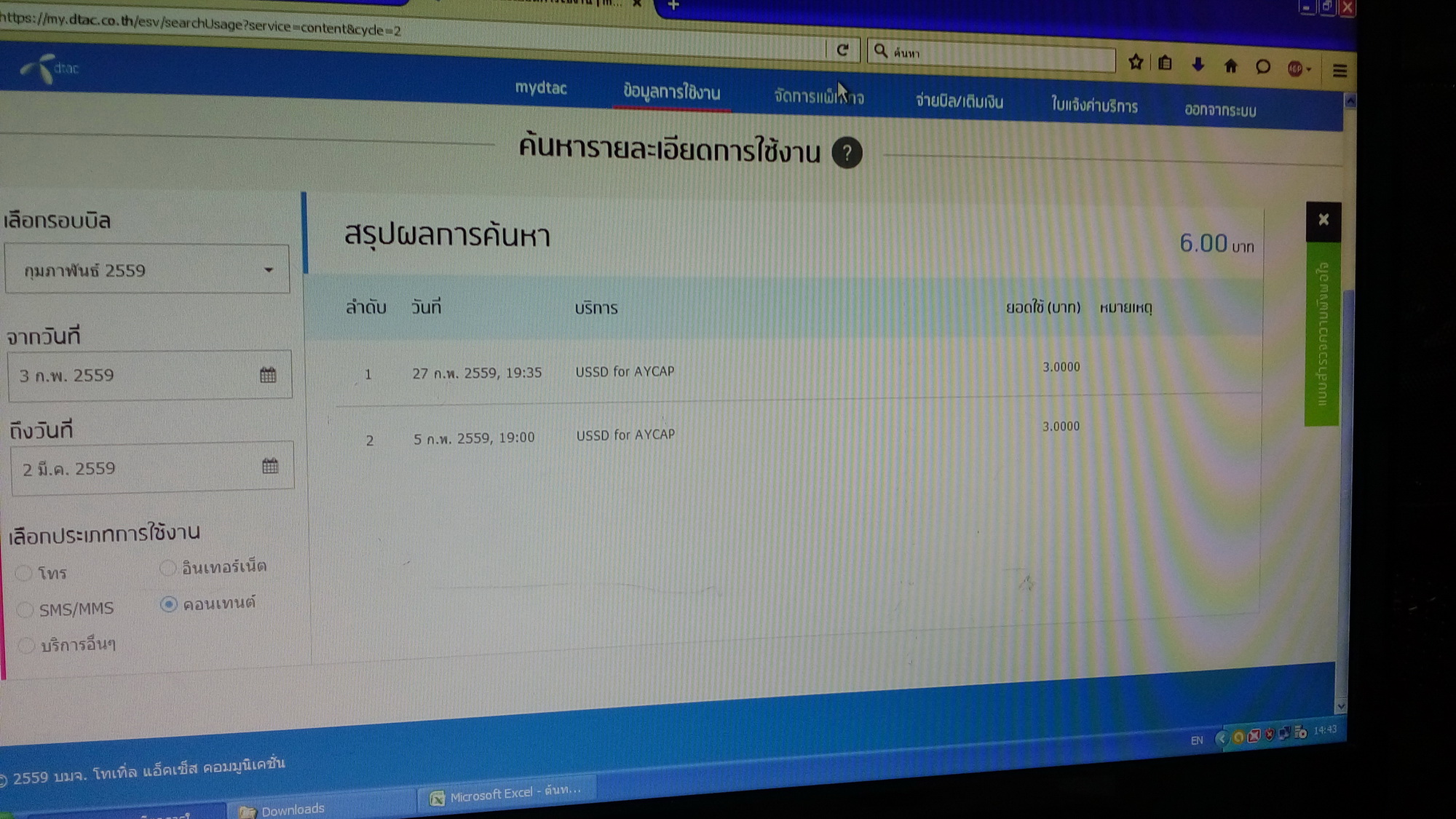Select the SMS/MMS radio button
Screen dimensions: 1456x819
click(25, 609)
